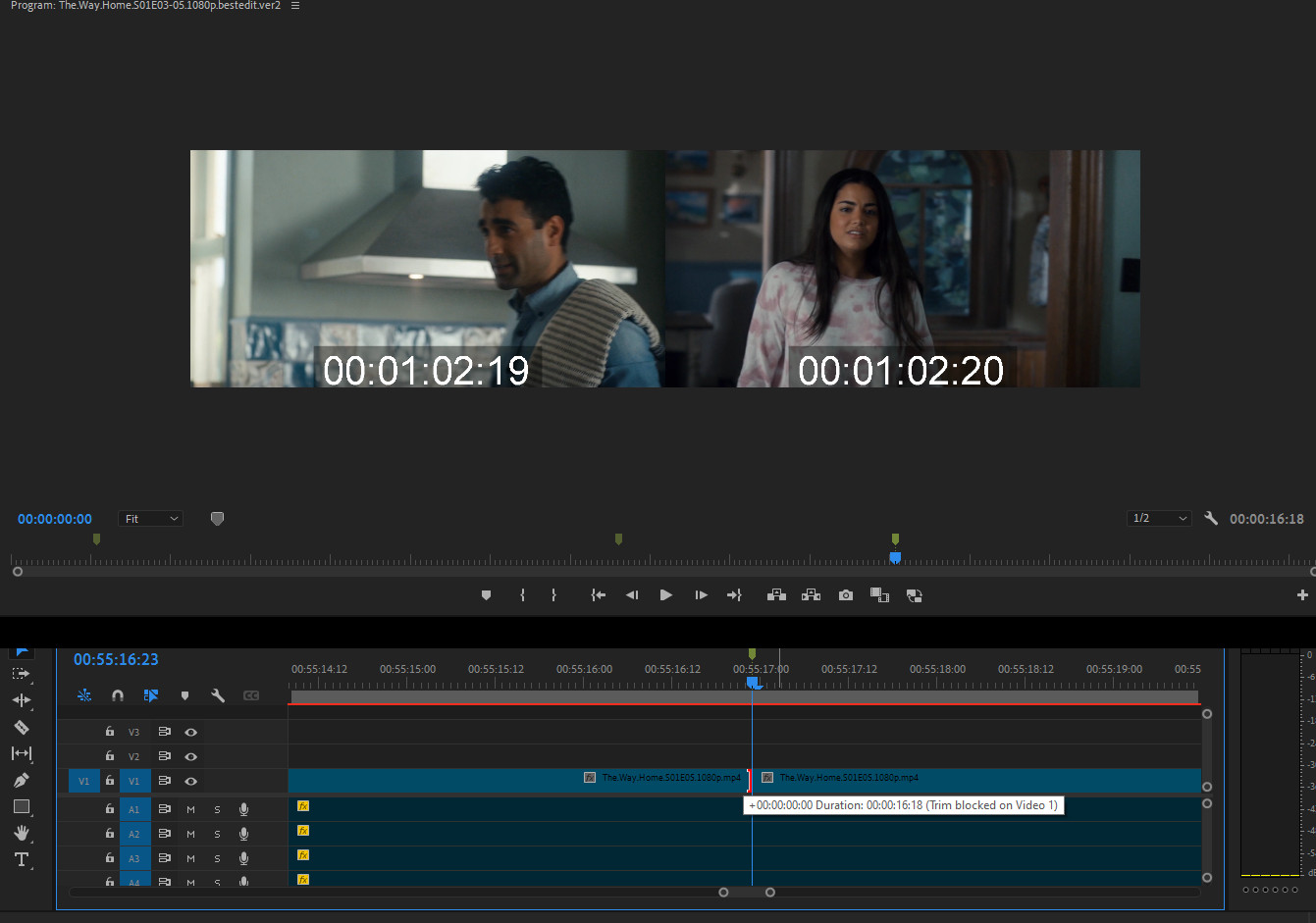Viewport: 1316px width, 923px height.
Task: Hide track V3 with eye icon
Action: click(191, 732)
